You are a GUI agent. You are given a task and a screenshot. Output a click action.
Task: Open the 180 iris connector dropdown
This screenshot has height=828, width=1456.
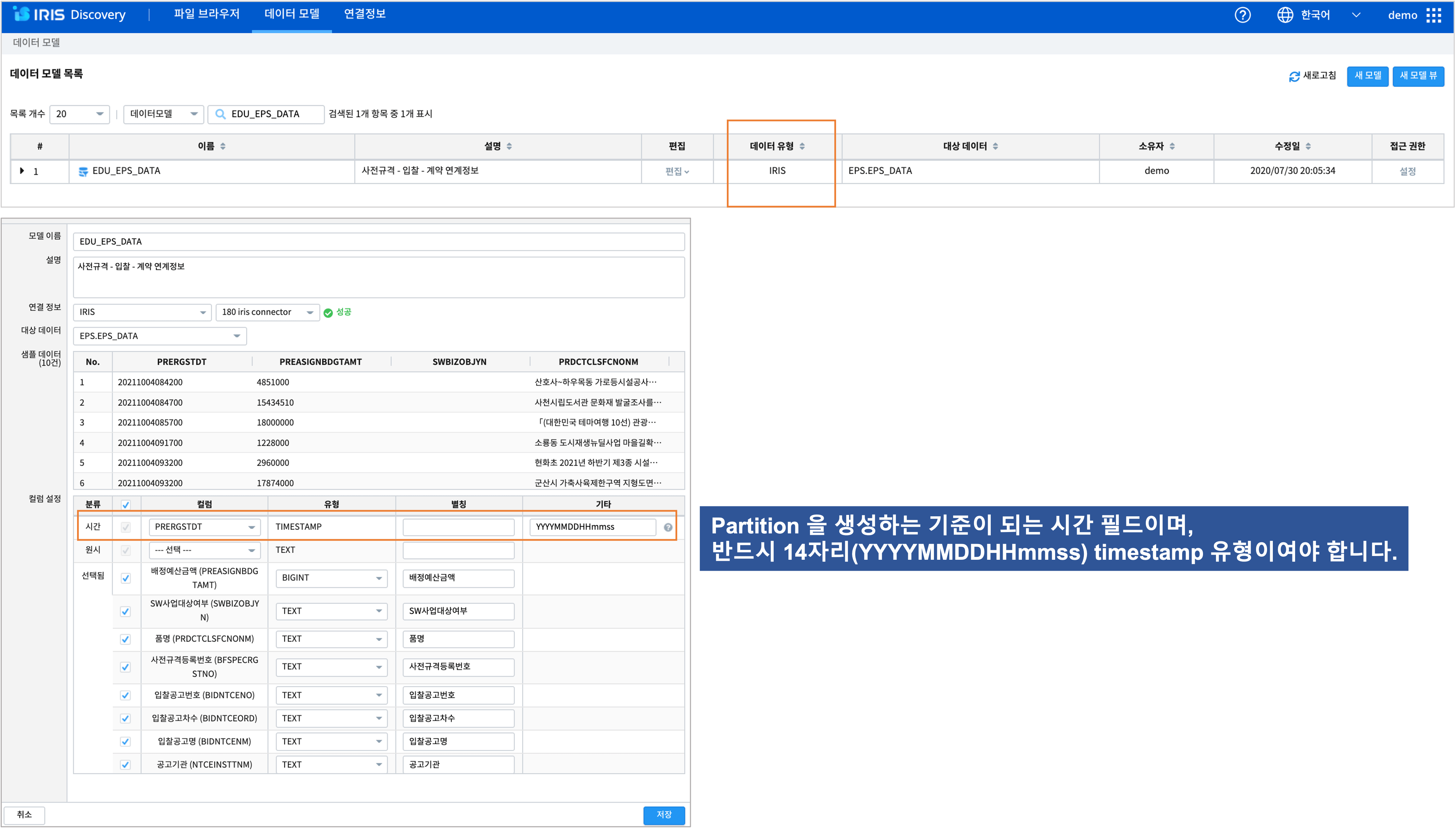pos(267,312)
